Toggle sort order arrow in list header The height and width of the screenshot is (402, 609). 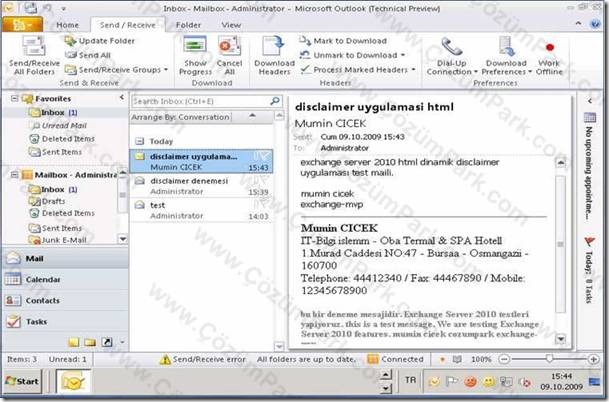[x=252, y=116]
